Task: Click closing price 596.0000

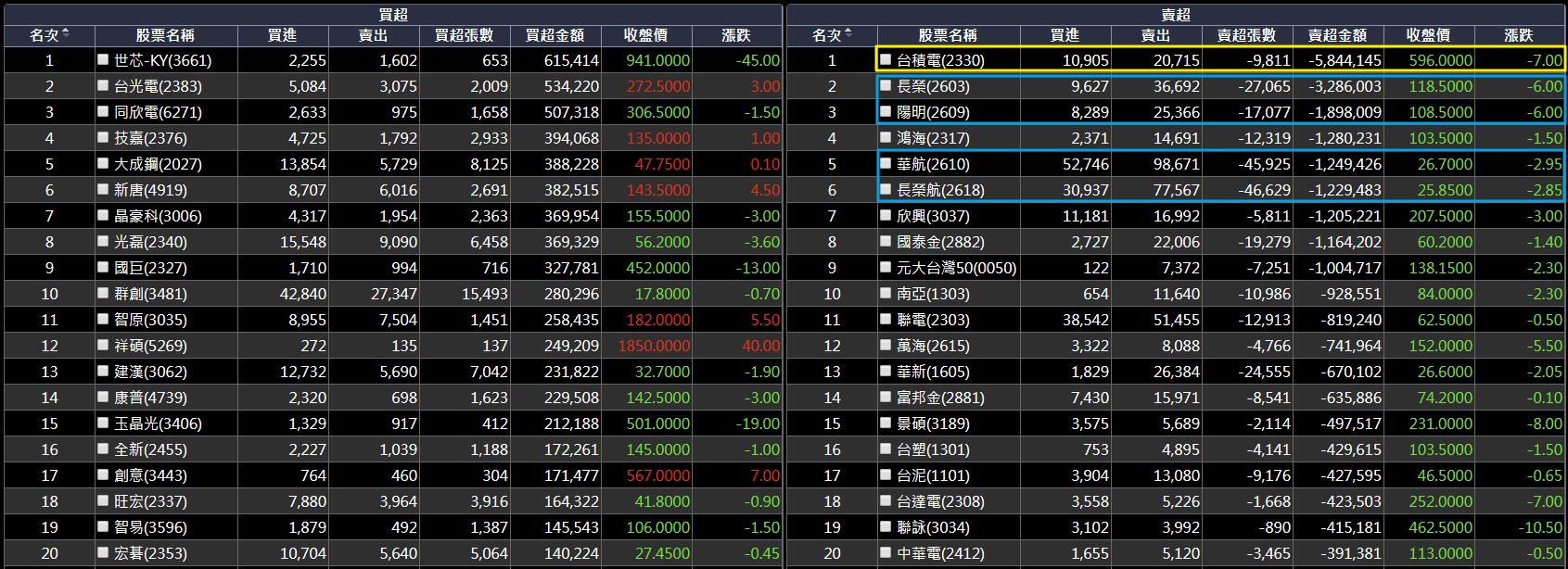Action: pyautogui.click(x=1440, y=59)
